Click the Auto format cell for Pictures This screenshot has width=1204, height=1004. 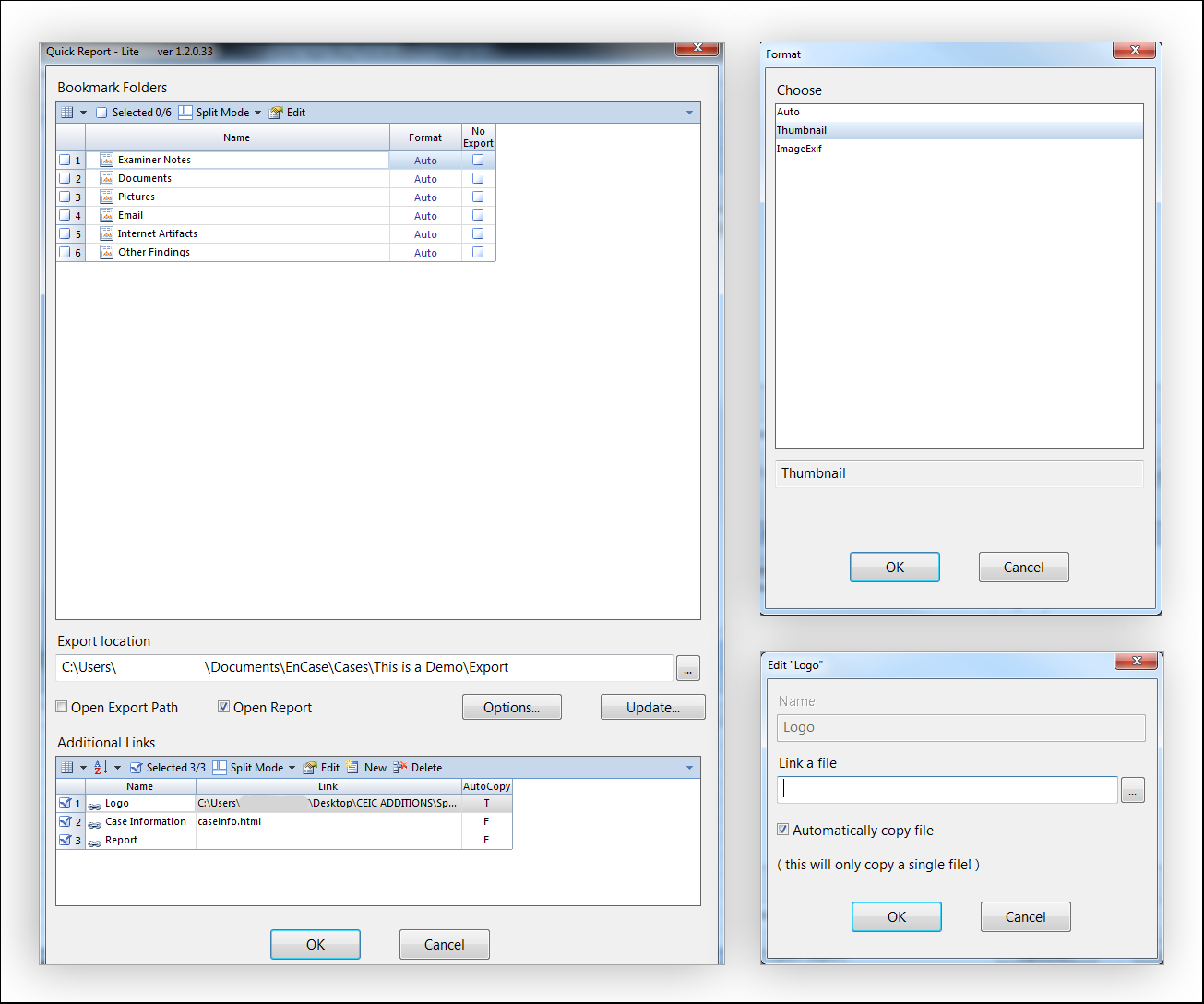(x=425, y=197)
